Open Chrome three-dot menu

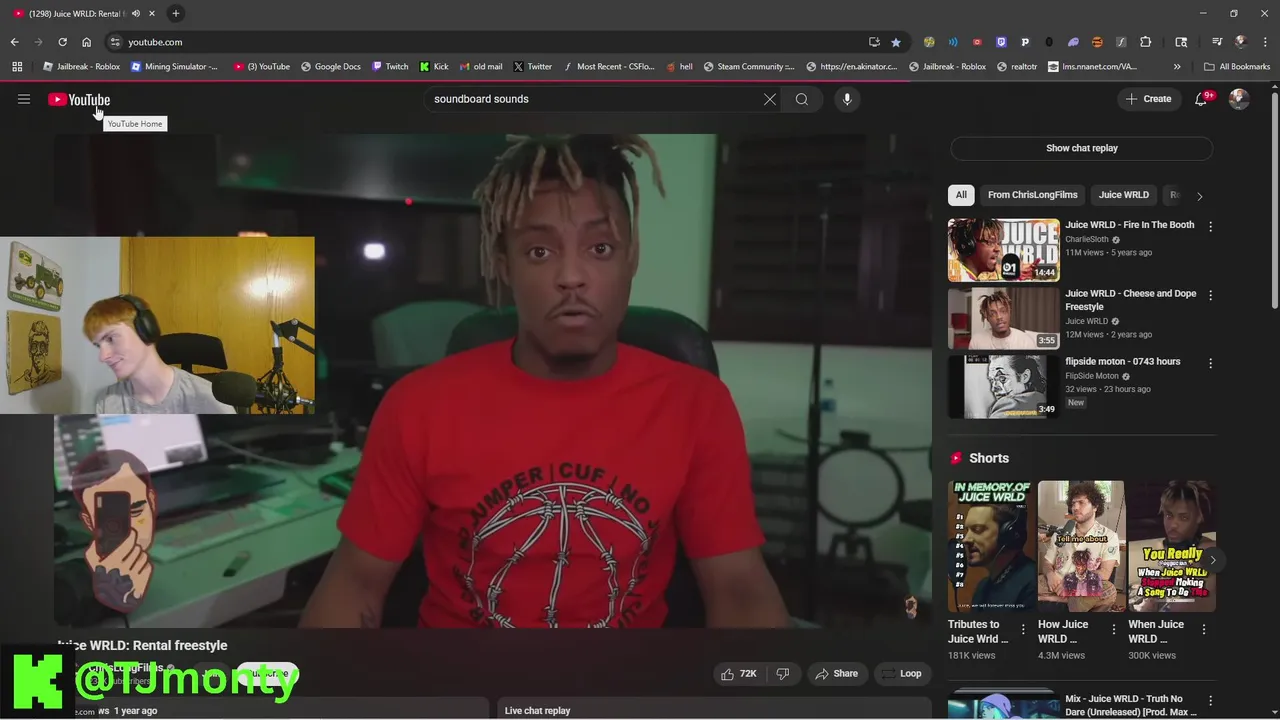(1265, 42)
